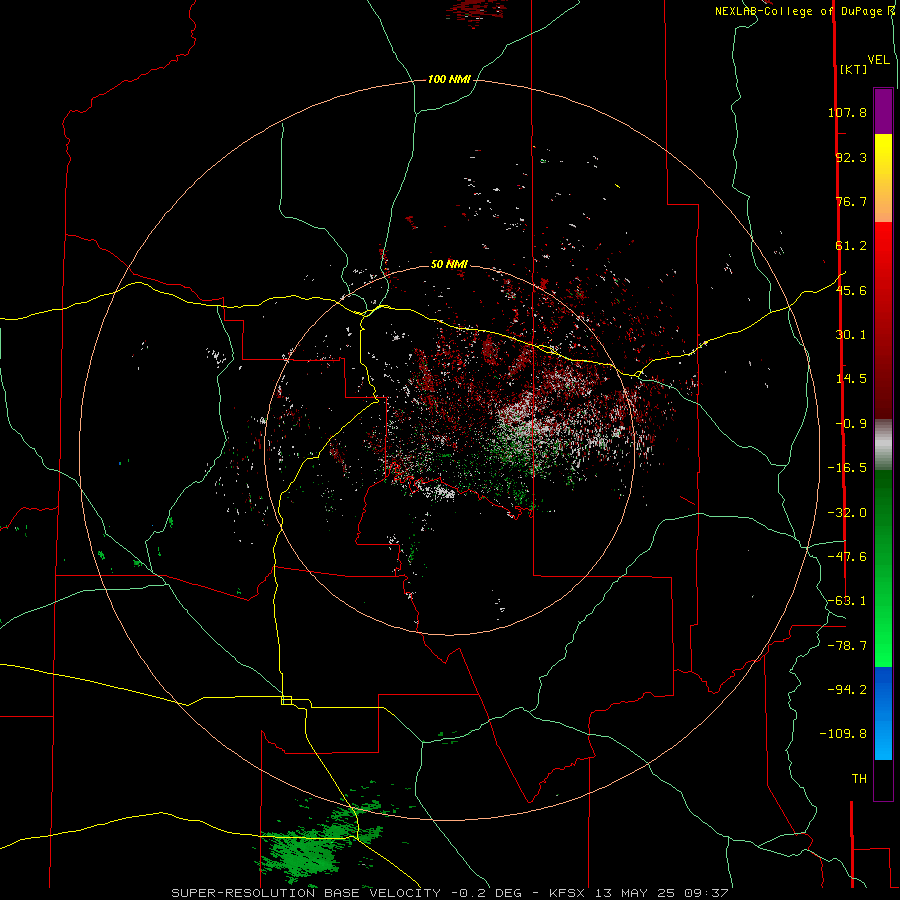The width and height of the screenshot is (900, 900).
Task: Select the 14.5 velocity scale value
Action: (851, 379)
